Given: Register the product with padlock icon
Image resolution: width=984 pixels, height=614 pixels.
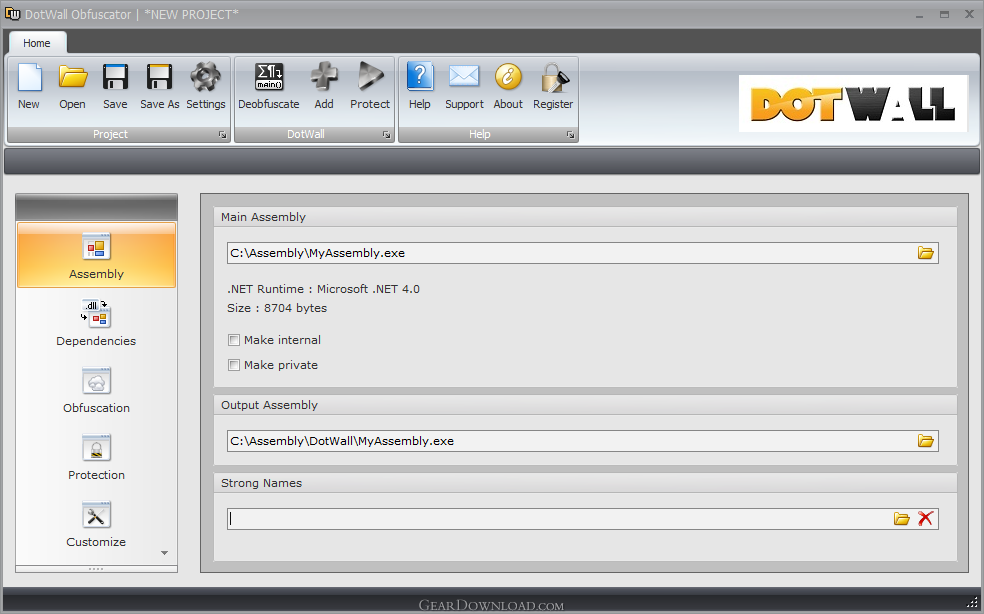Looking at the screenshot, I should click(553, 88).
